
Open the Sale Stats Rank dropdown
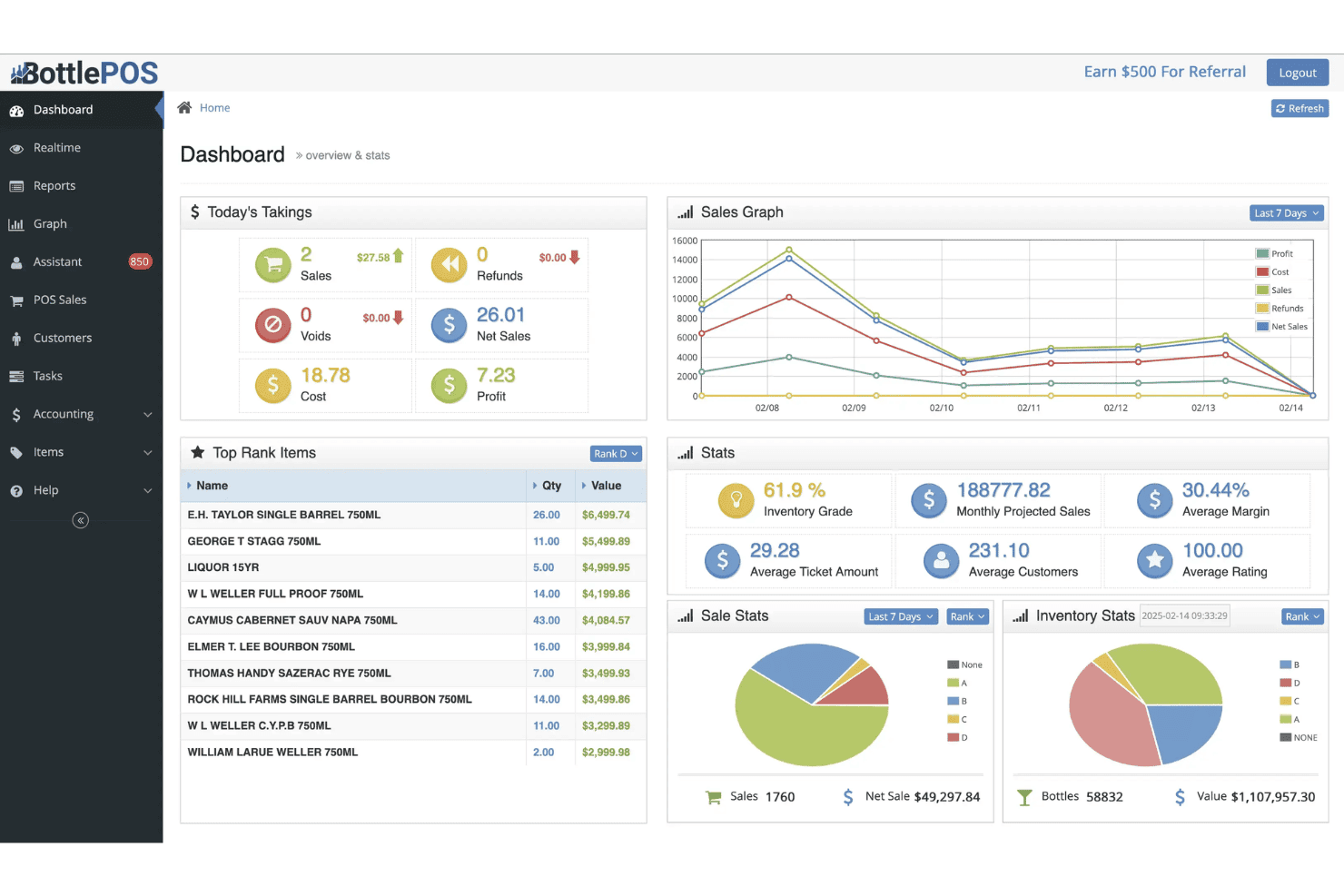tap(968, 617)
